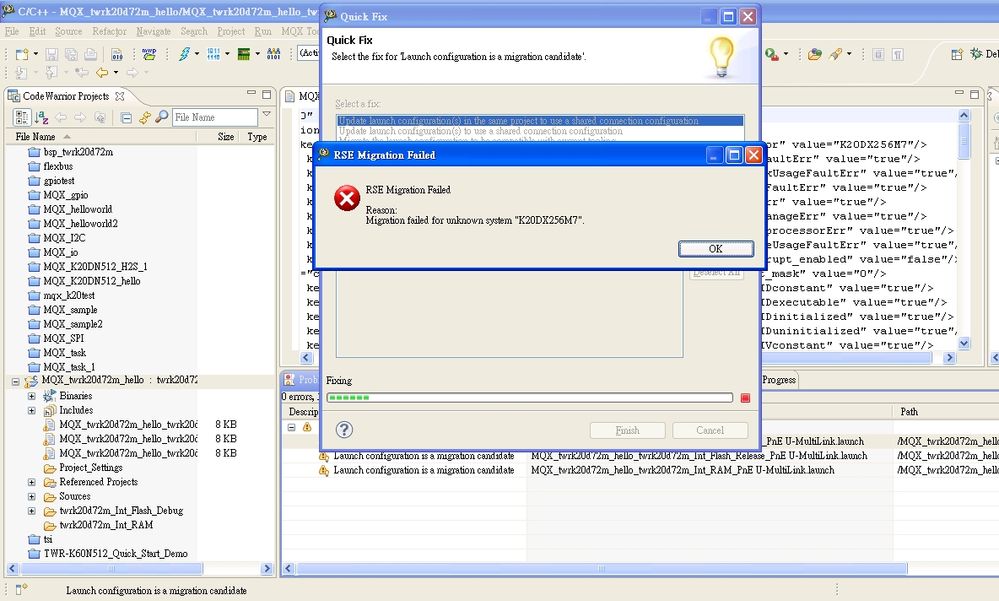The height and width of the screenshot is (601, 999).
Task: Open the Refactor menu
Action: click(109, 31)
